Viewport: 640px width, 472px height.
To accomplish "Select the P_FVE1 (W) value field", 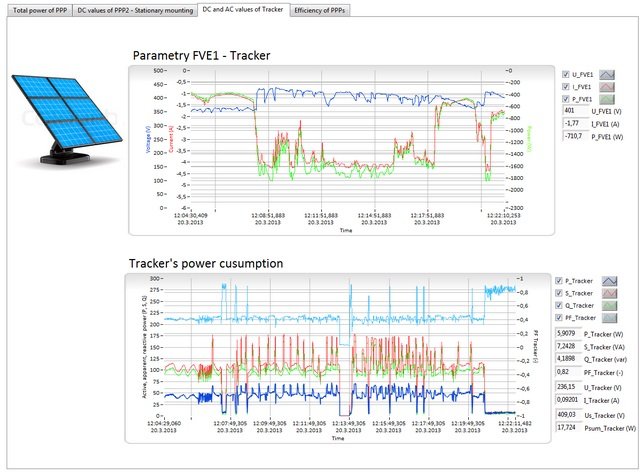I will click(576, 136).
